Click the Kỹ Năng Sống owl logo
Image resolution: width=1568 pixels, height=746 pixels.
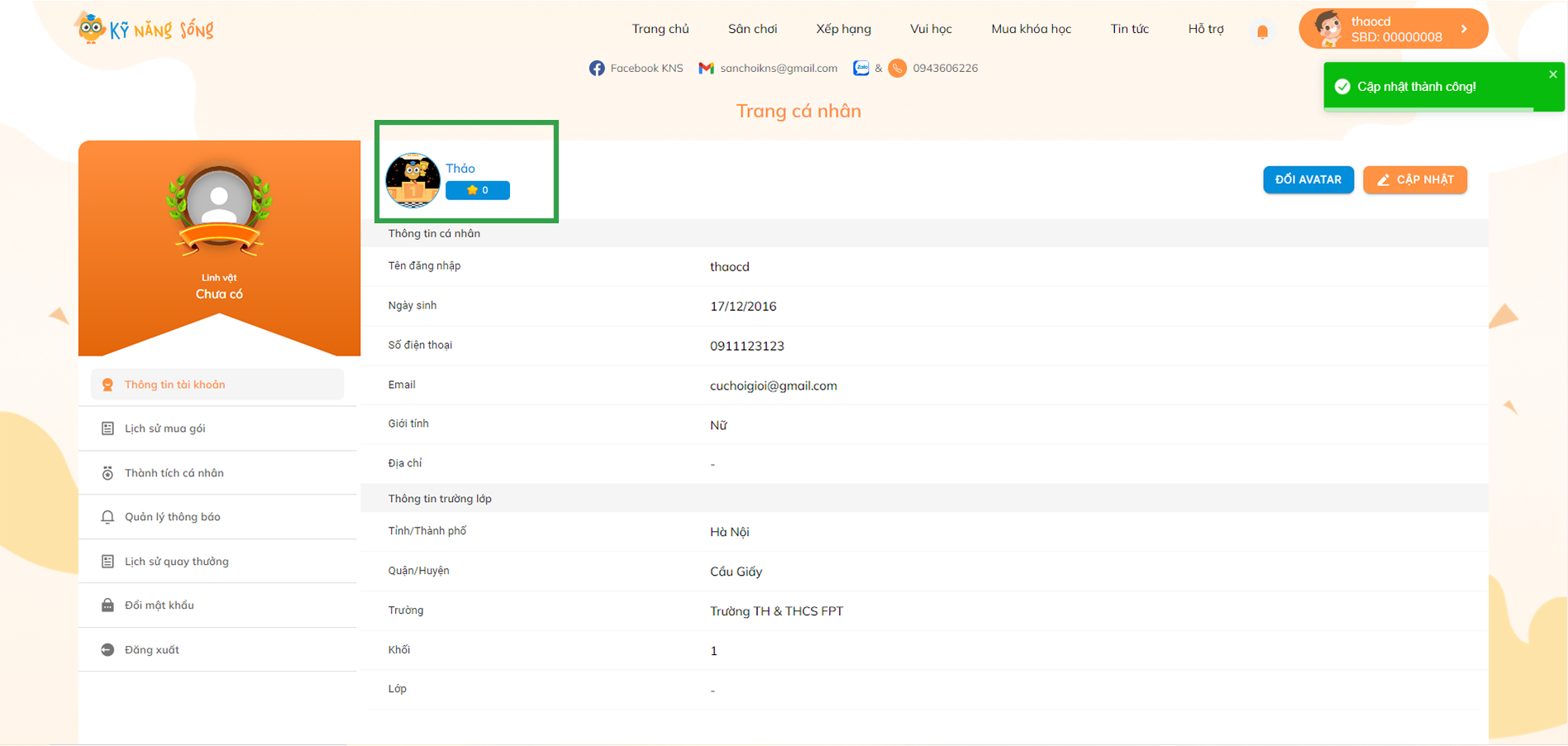coord(91,29)
